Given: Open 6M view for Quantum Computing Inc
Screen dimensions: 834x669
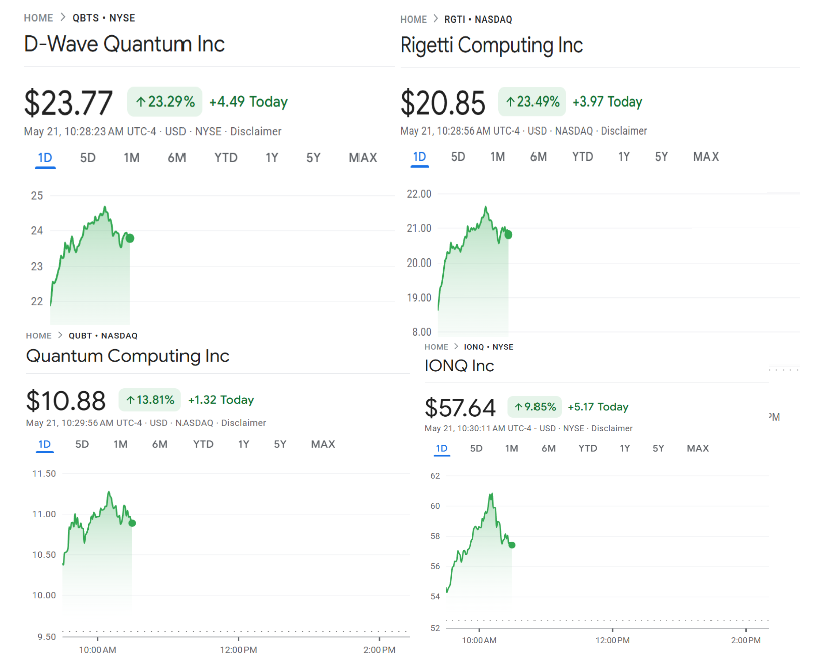Looking at the screenshot, I should (x=160, y=445).
